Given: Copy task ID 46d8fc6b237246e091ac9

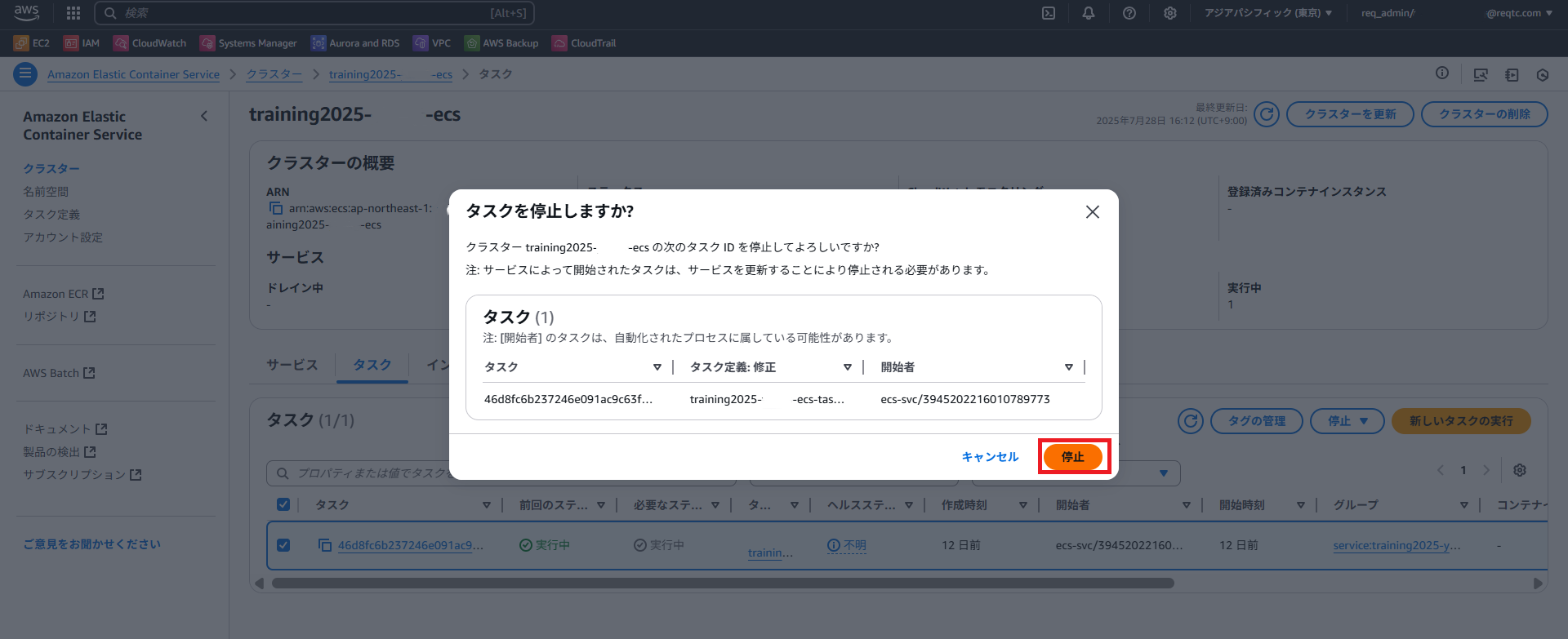Looking at the screenshot, I should pos(325,545).
